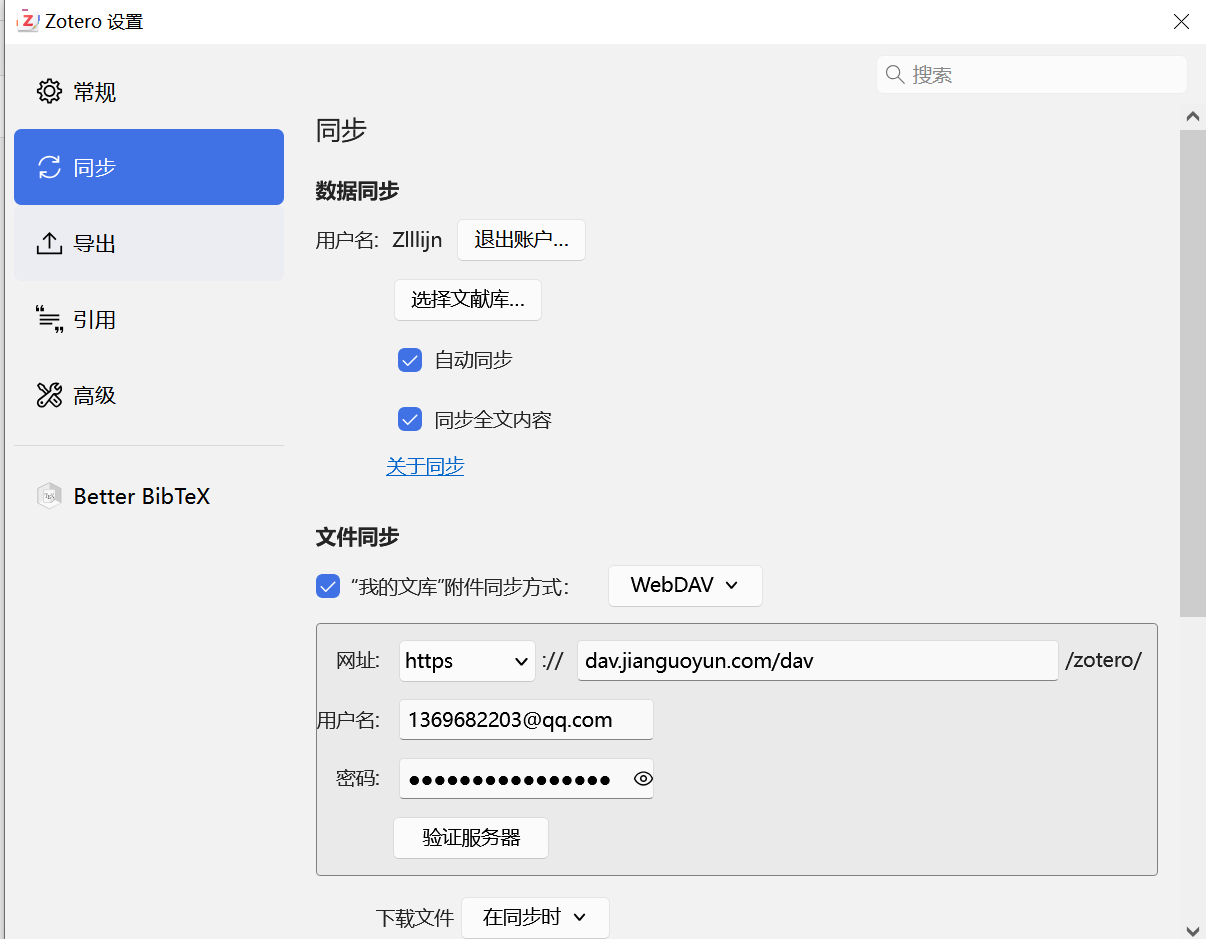Click the username text Zllljn
1206x939 pixels.
tap(417, 240)
